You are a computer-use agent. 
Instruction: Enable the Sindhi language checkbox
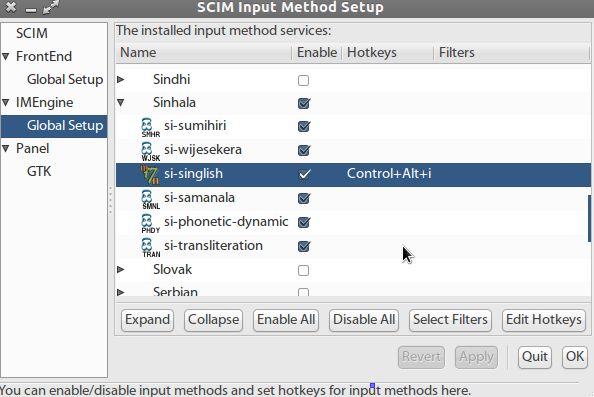303,80
